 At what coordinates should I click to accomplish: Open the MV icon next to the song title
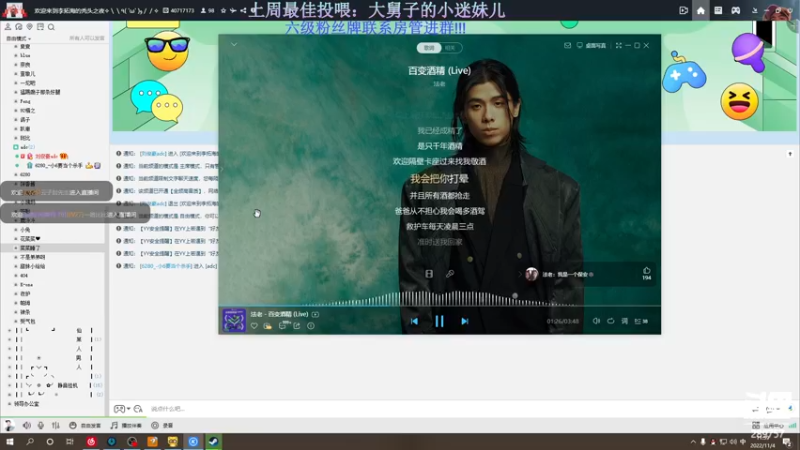pyautogui.click(x=315, y=314)
